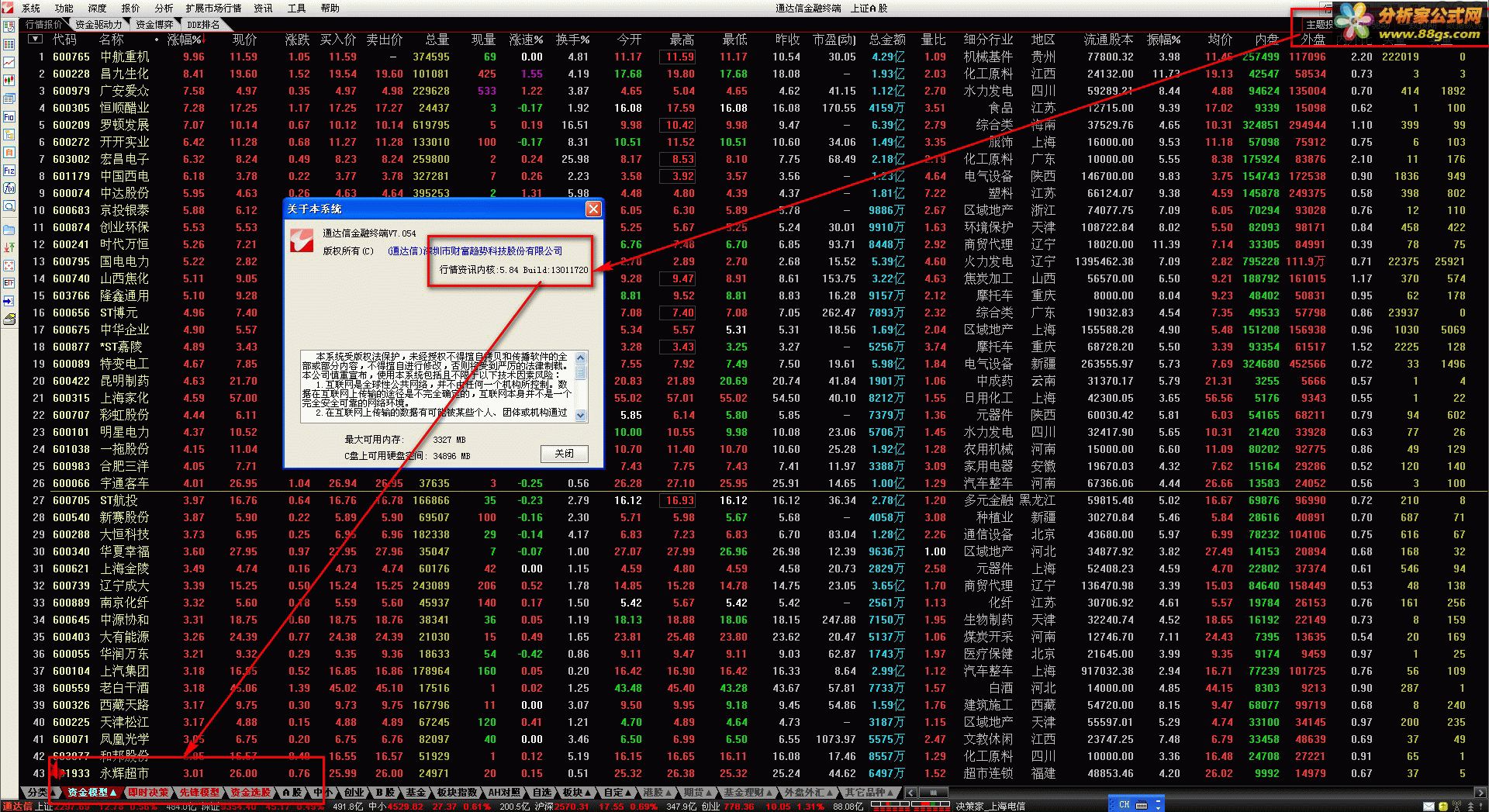The width and height of the screenshot is (1489, 812).
Task: Click the red-green up-down arrows icon
Action: tap(9, 247)
